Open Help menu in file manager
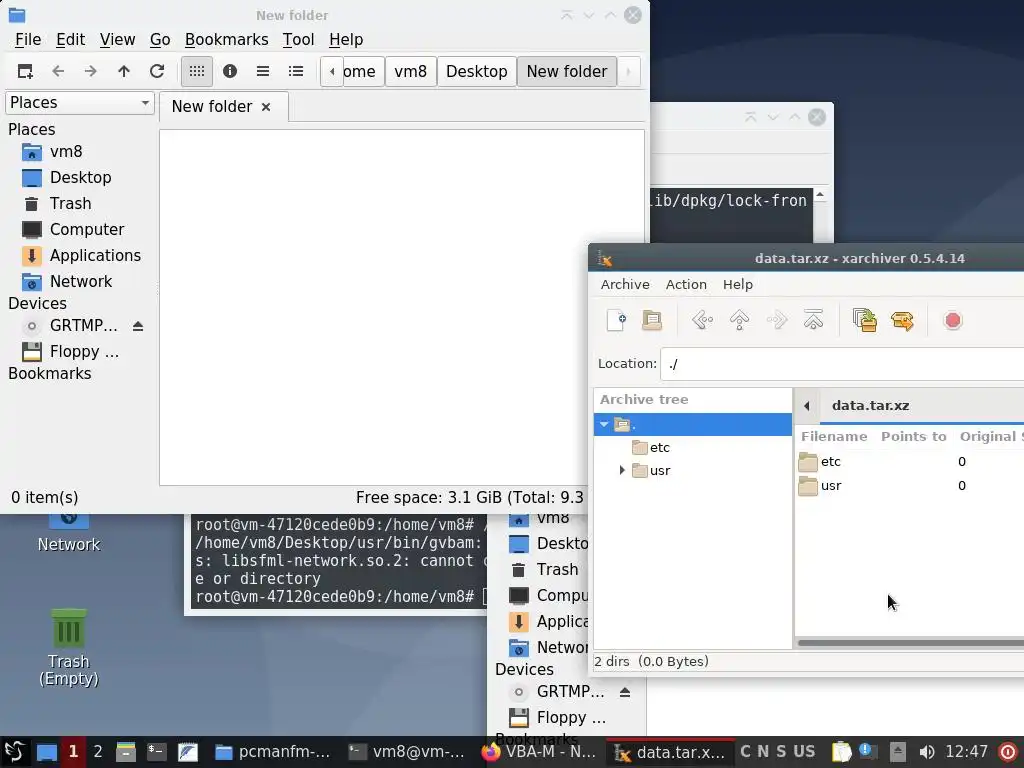 pyautogui.click(x=346, y=40)
